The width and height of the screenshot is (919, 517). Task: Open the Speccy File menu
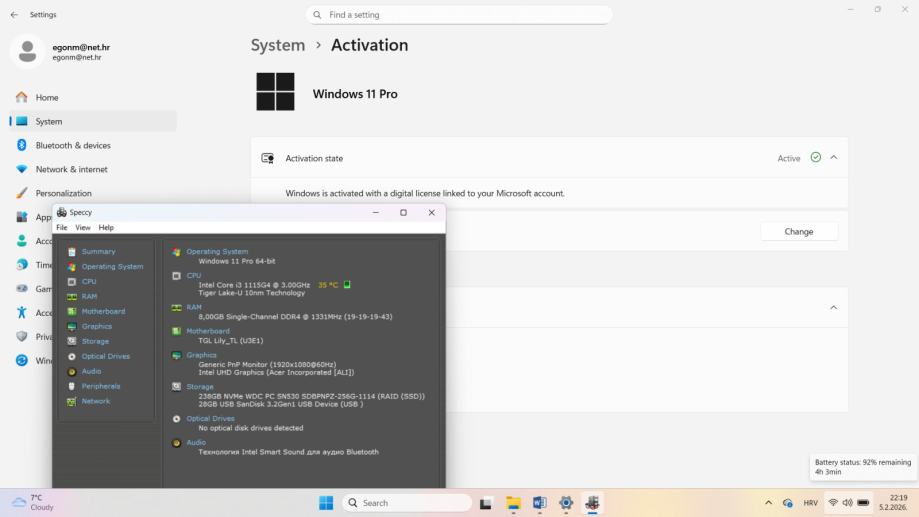[62, 227]
